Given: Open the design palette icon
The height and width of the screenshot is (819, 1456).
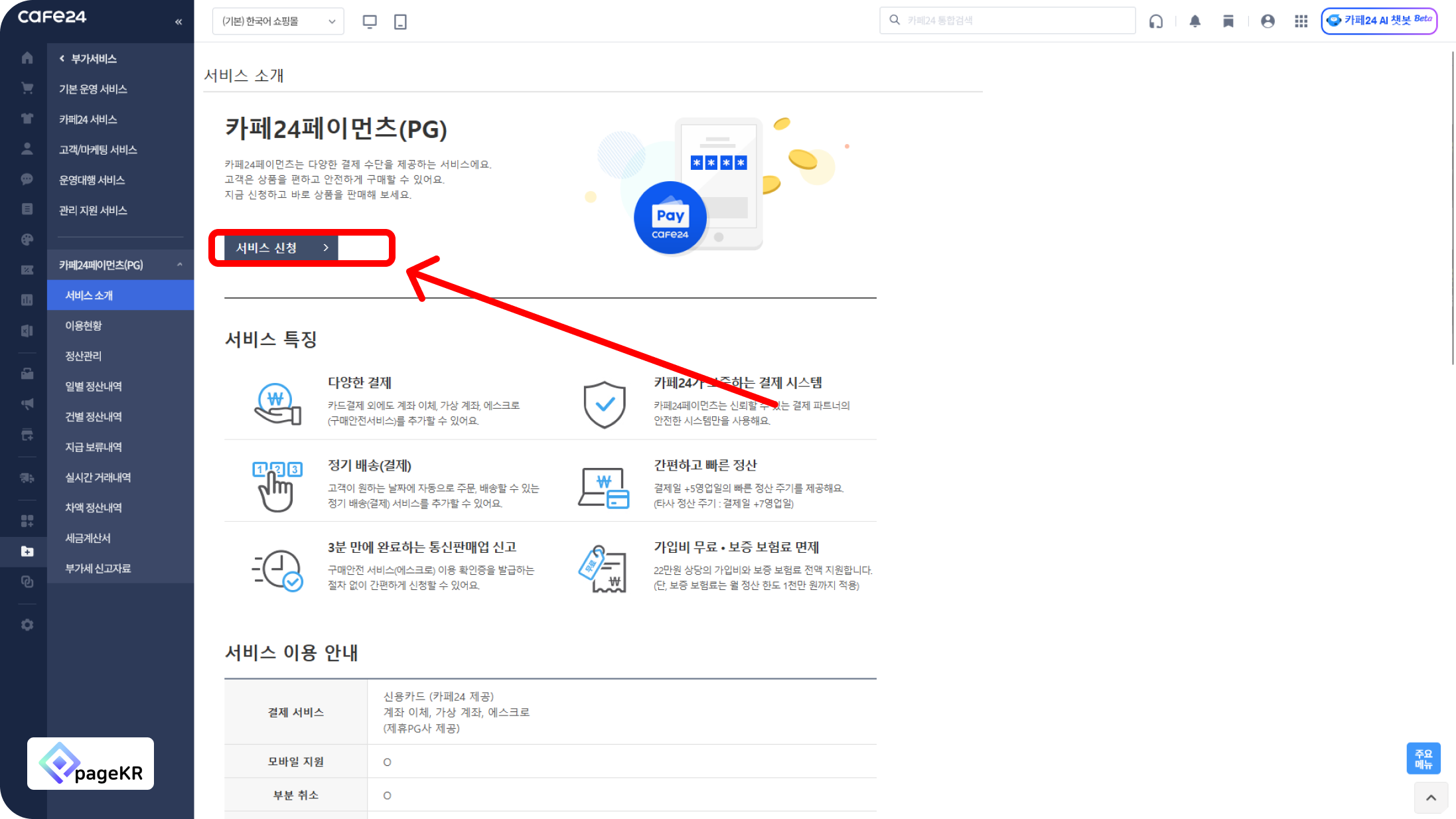Looking at the screenshot, I should [27, 240].
